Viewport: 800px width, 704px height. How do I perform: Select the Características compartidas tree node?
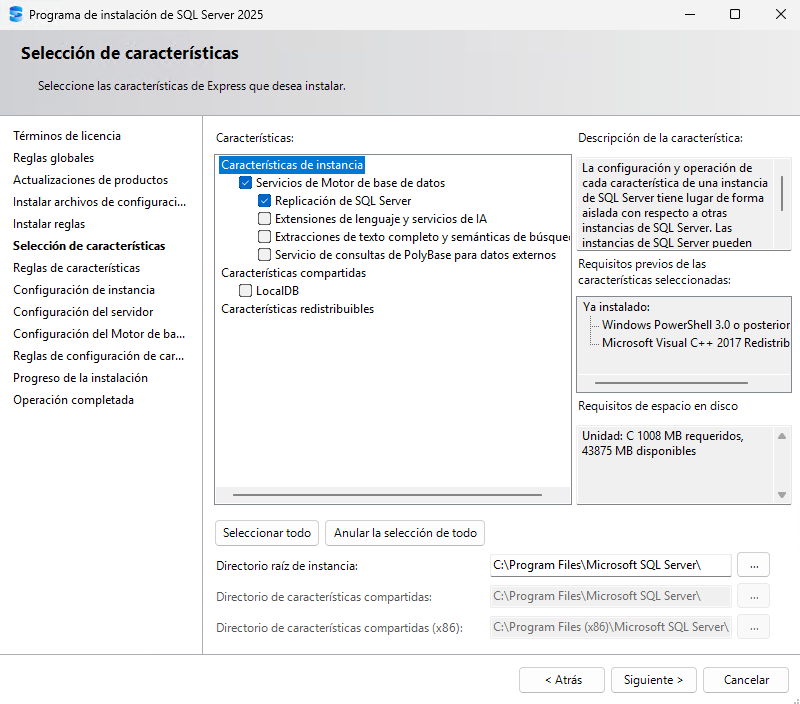click(x=293, y=273)
